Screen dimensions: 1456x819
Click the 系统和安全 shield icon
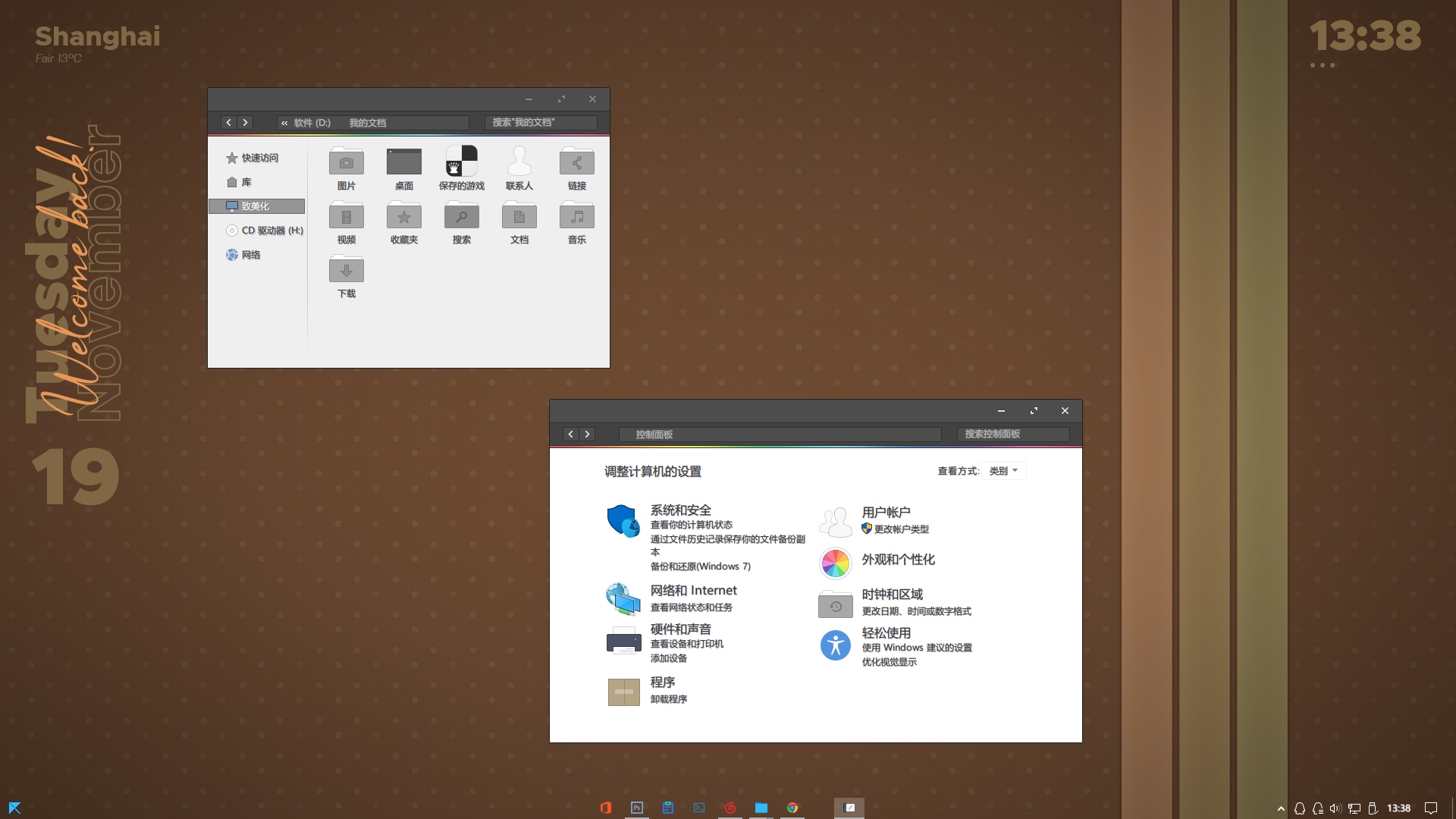623,521
